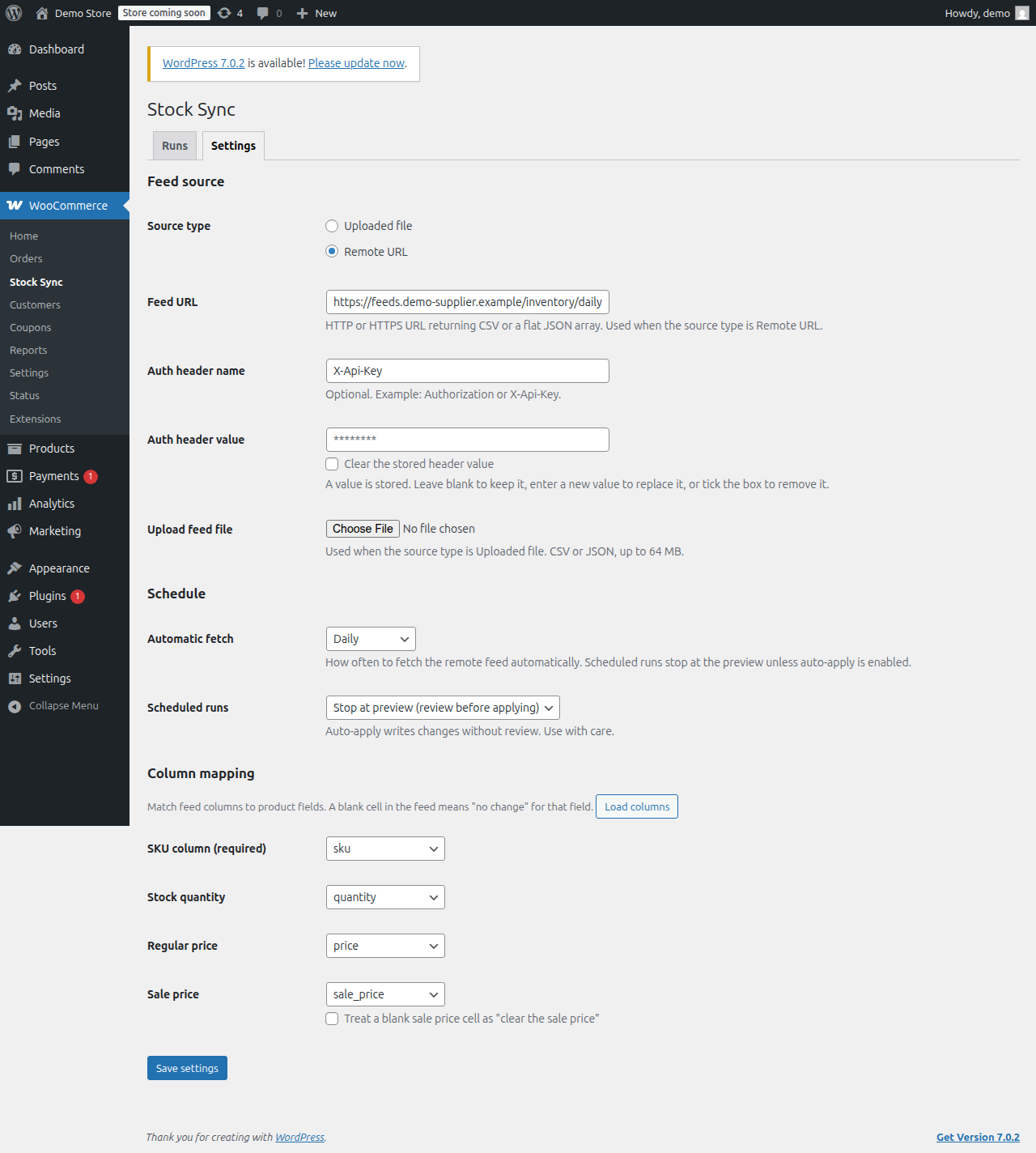This screenshot has width=1036, height=1153.
Task: Tick Clear the stored header value checkbox
Action: pos(332,464)
